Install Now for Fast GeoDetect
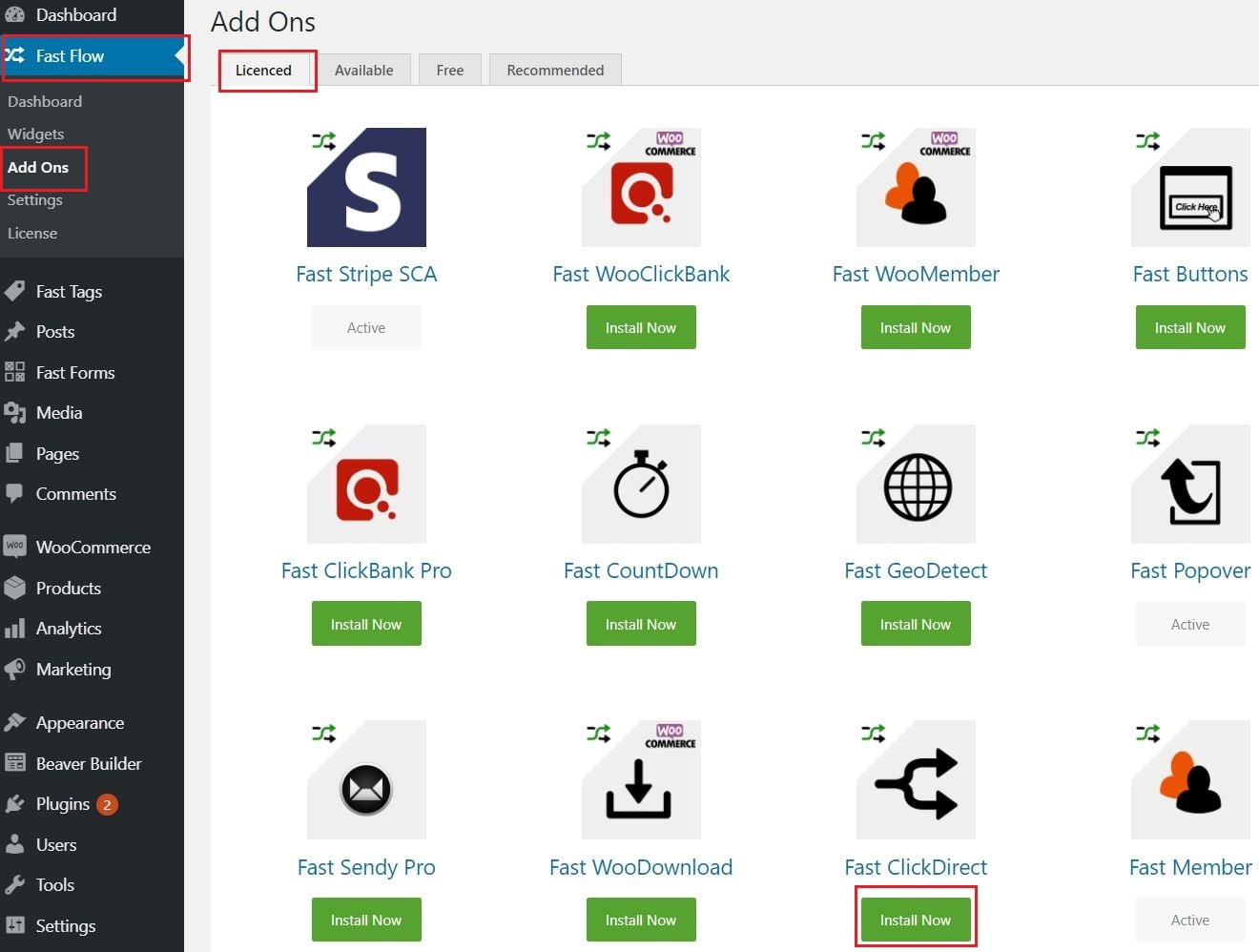This screenshot has width=1259, height=952. (916, 624)
